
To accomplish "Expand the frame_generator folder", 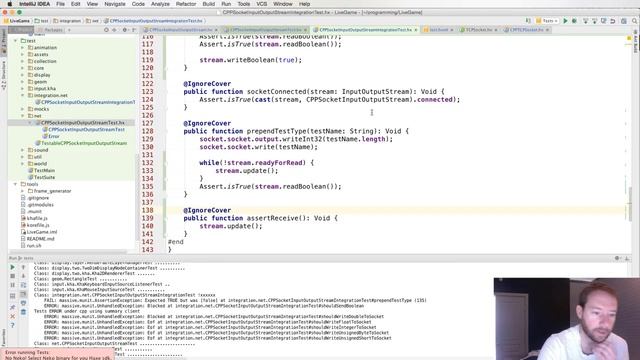I will (23, 191).
